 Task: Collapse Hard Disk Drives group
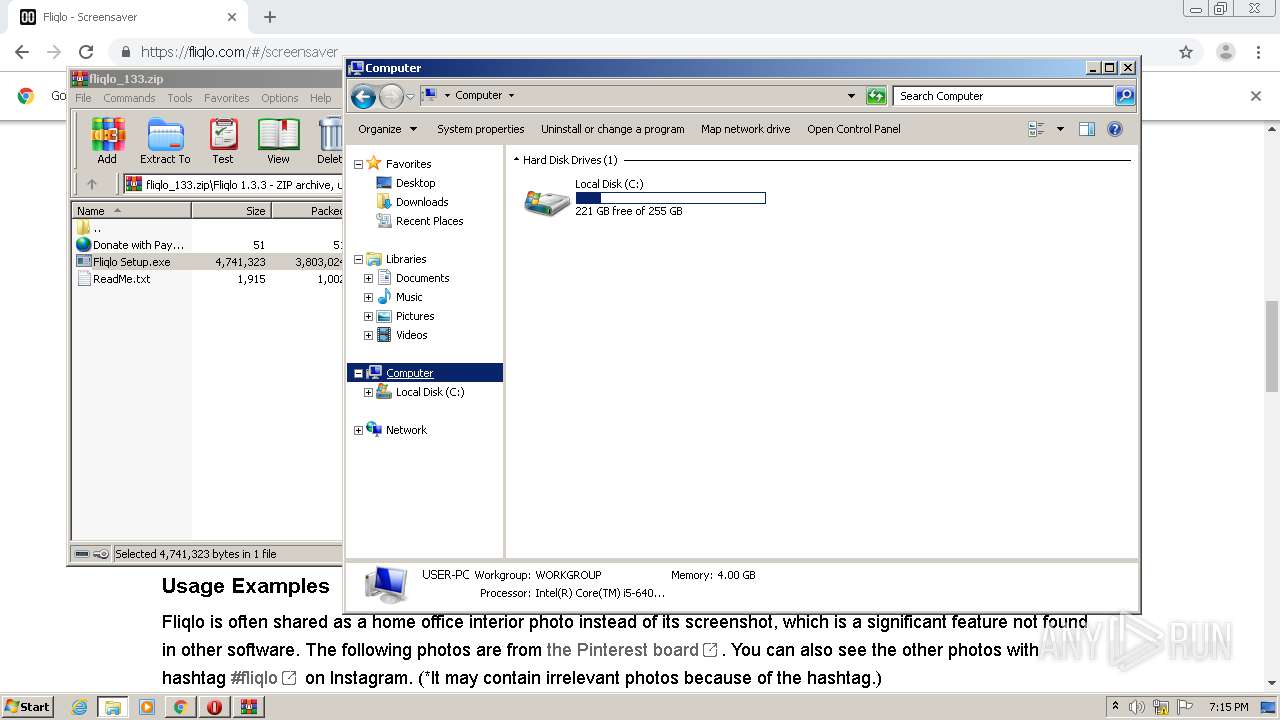coord(517,160)
